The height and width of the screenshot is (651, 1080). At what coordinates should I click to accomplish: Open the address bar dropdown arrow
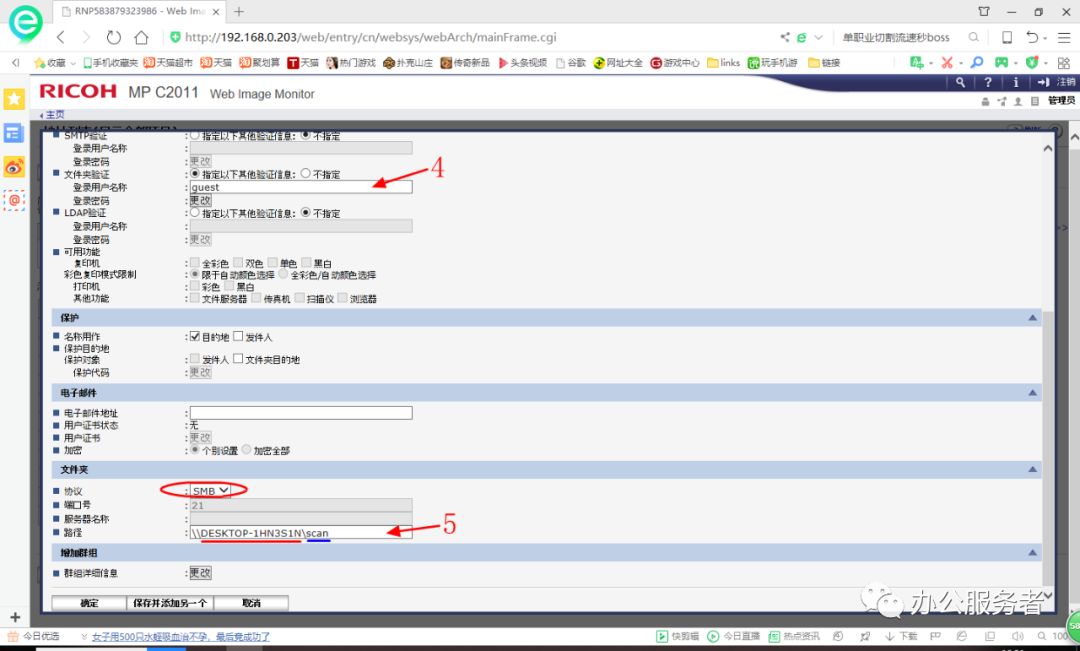tap(818, 37)
